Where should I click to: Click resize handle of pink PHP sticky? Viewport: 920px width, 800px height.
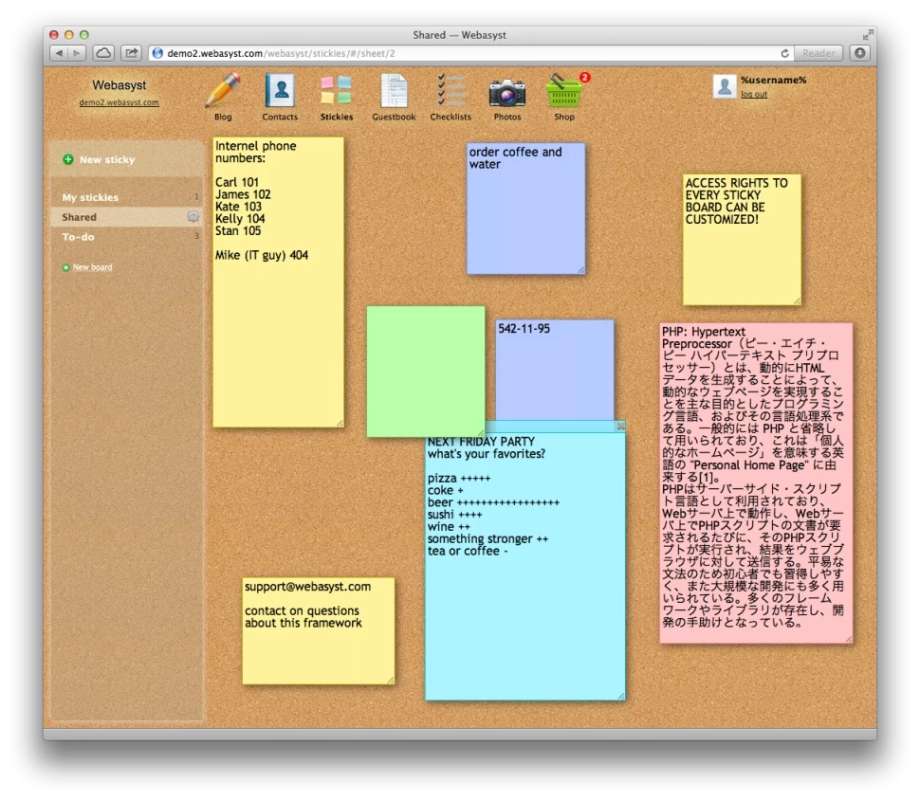[848, 638]
